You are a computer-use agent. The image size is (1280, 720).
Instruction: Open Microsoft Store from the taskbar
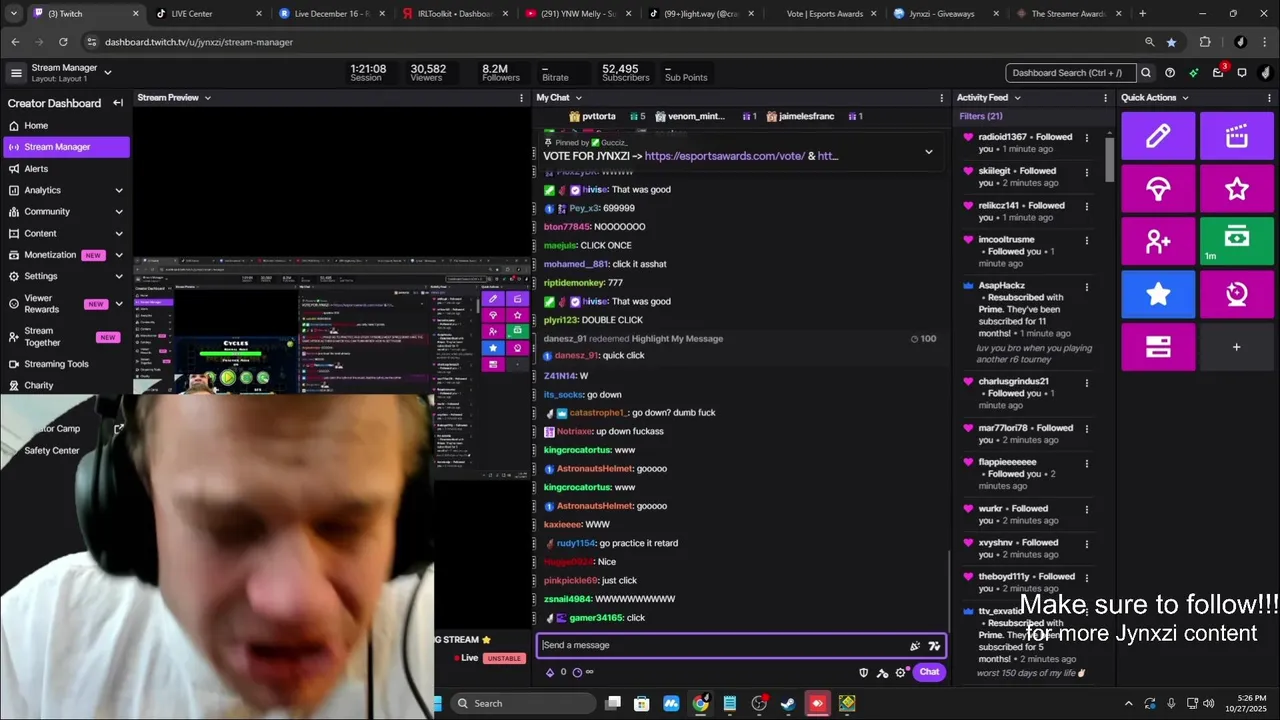pos(642,703)
